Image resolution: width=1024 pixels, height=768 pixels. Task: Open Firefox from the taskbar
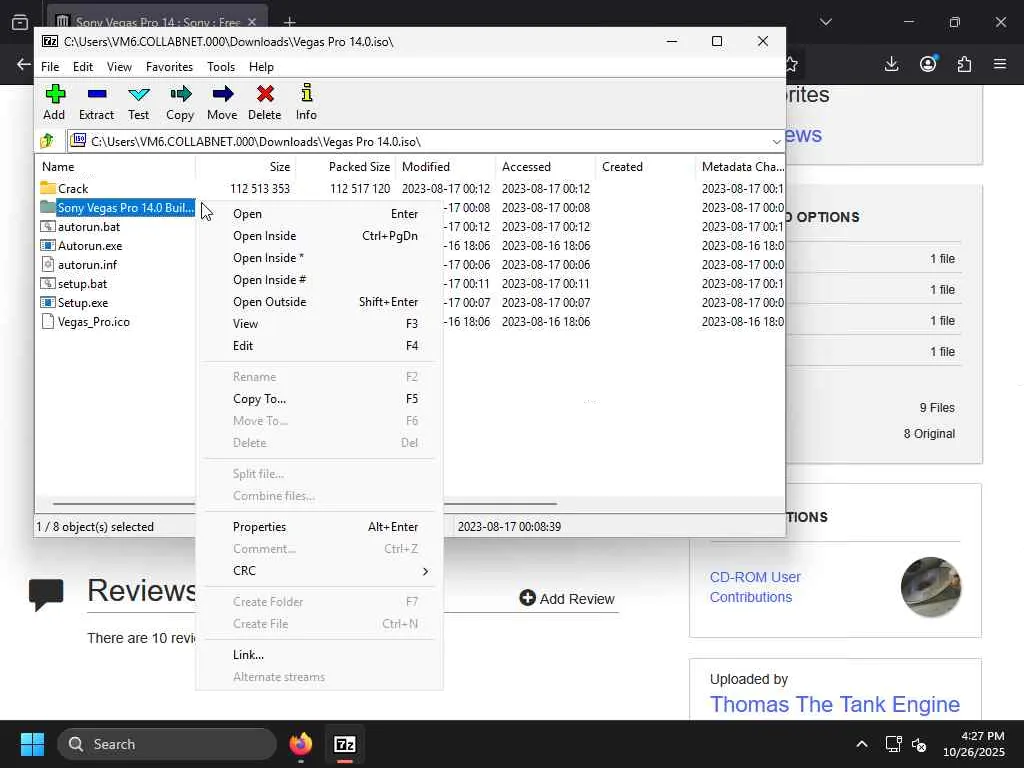[x=301, y=744]
